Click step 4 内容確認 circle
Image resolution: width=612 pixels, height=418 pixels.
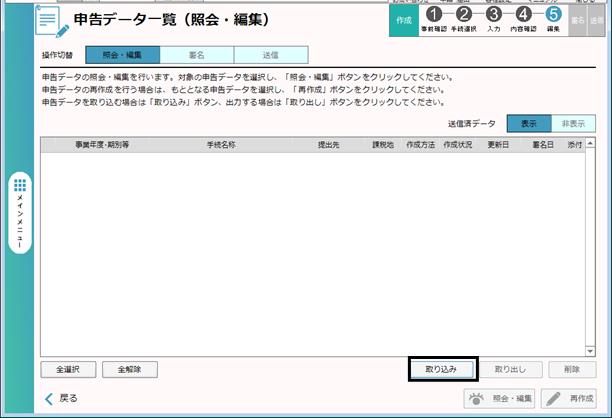[523, 14]
